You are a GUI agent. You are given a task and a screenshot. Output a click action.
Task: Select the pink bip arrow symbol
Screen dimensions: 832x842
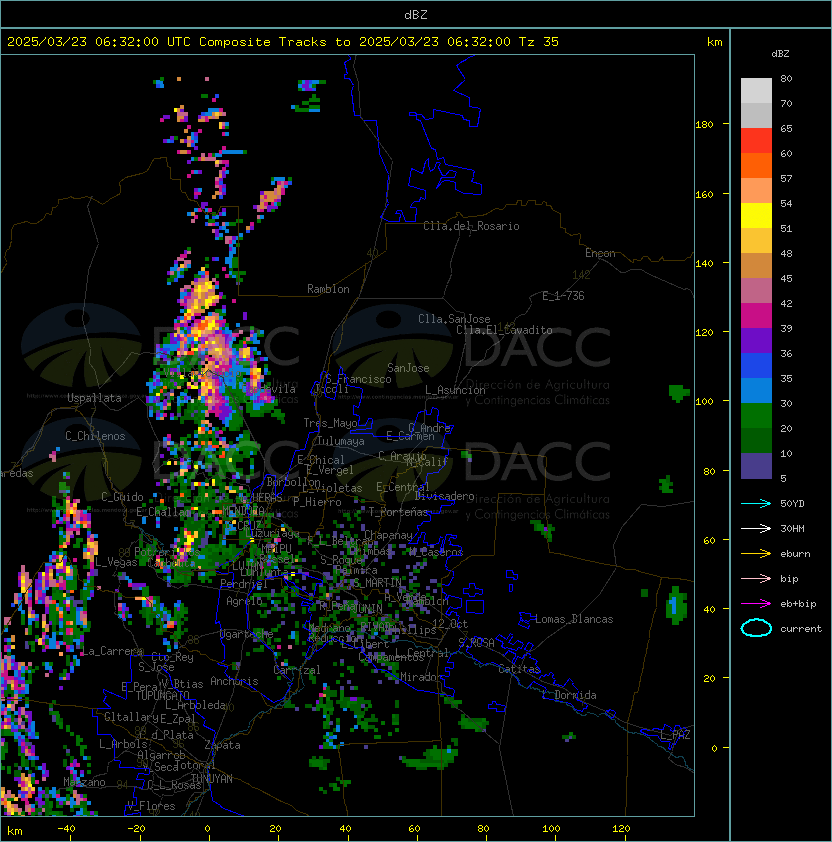[x=756, y=578]
